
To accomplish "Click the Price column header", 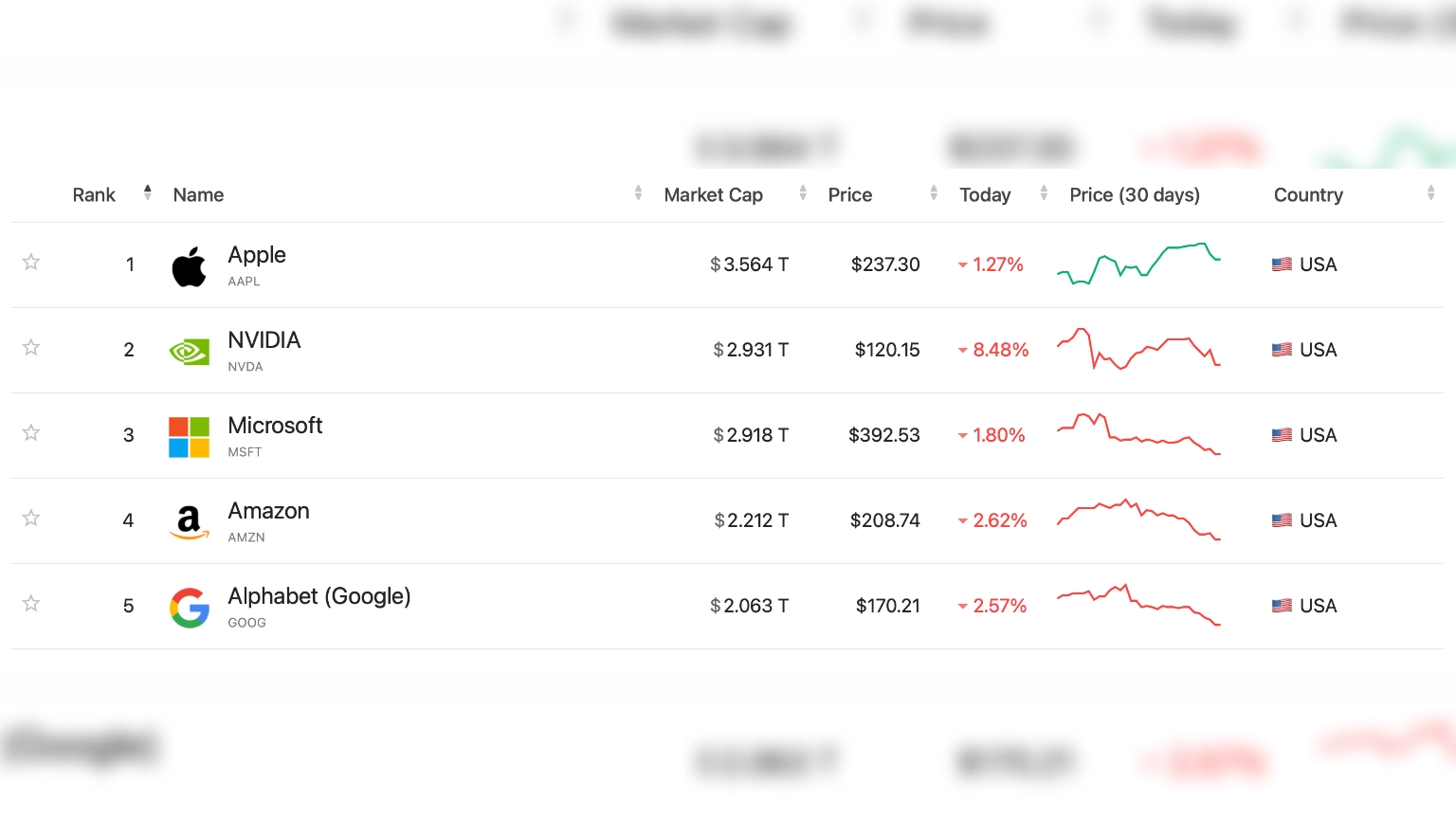I will tap(849, 195).
